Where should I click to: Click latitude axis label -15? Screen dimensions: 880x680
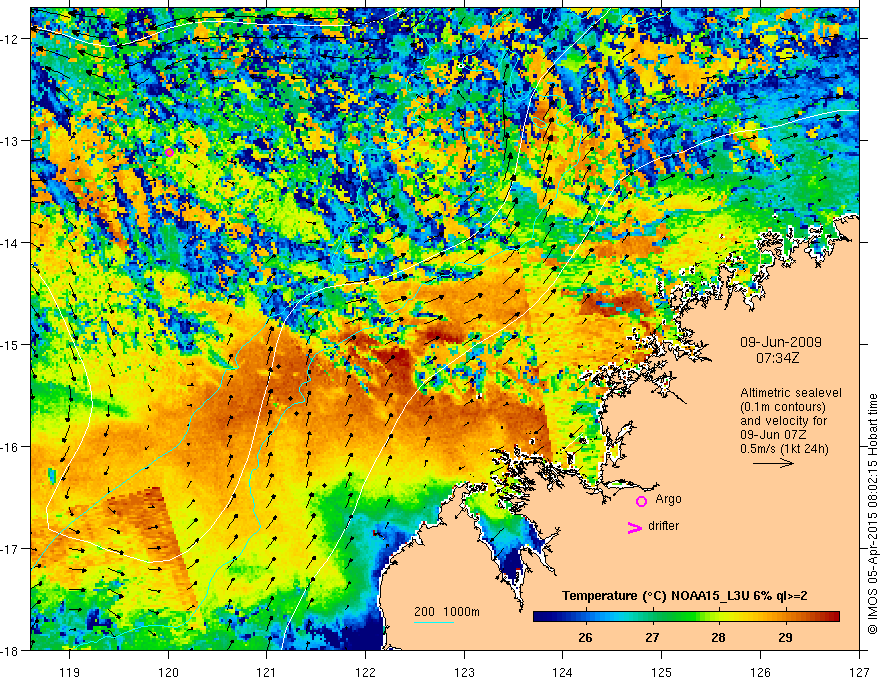pos(10,344)
